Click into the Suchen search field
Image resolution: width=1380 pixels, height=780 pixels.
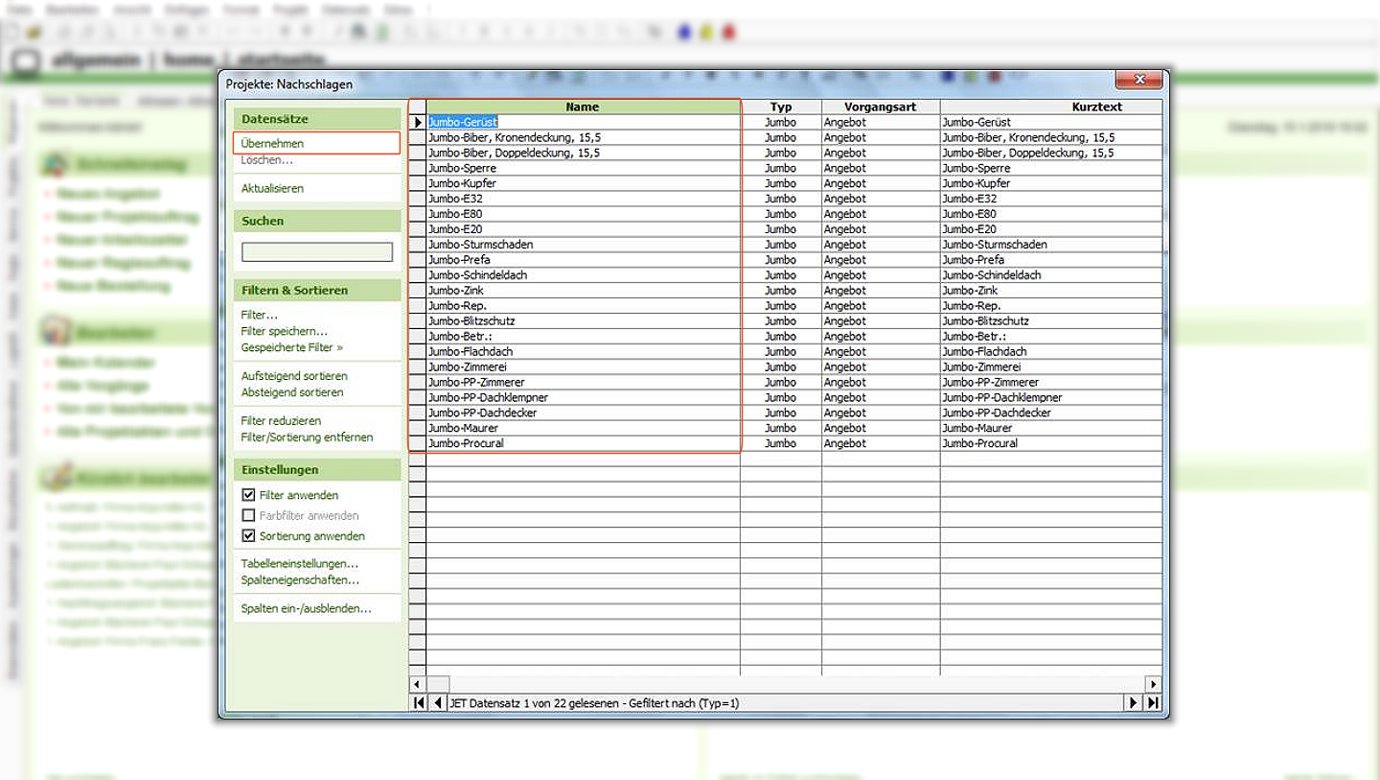click(316, 252)
